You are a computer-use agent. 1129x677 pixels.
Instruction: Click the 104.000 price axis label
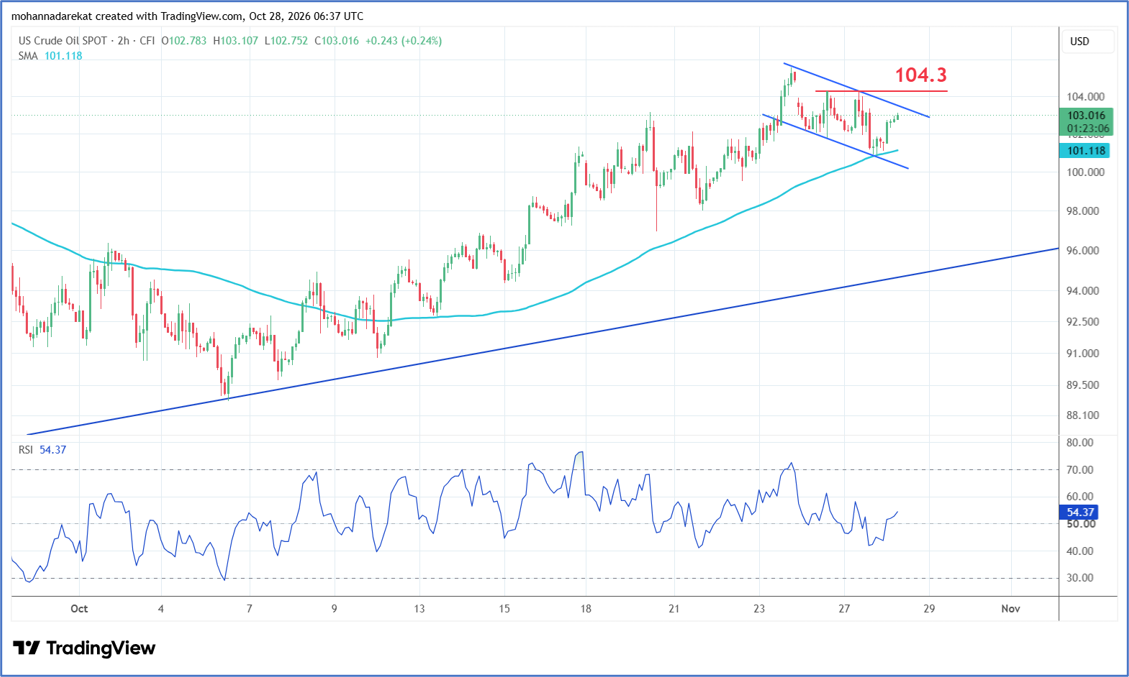coord(1085,97)
